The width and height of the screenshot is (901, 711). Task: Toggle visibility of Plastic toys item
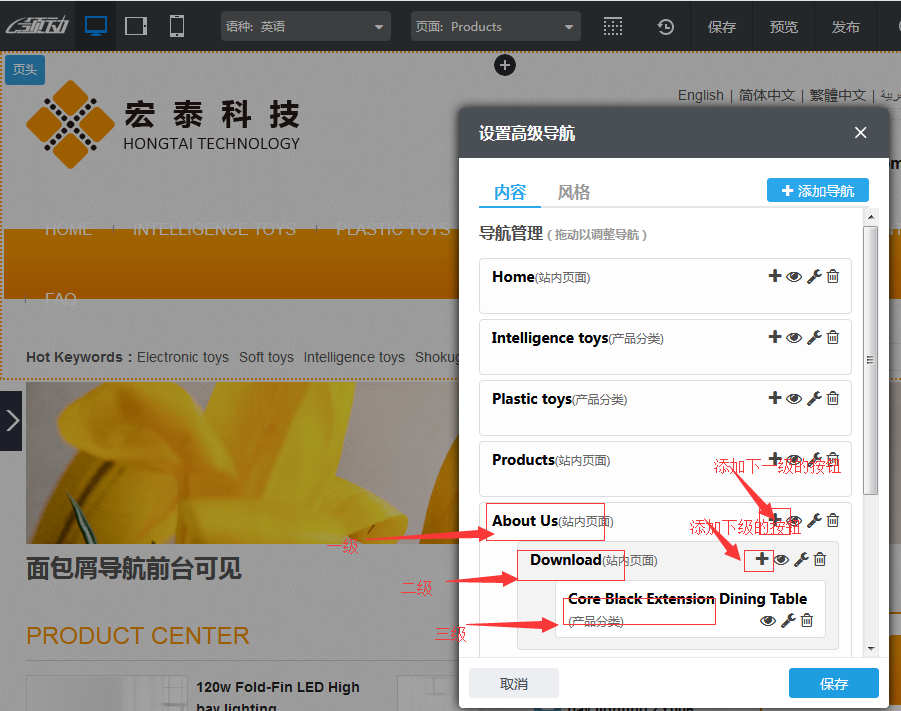tap(794, 399)
